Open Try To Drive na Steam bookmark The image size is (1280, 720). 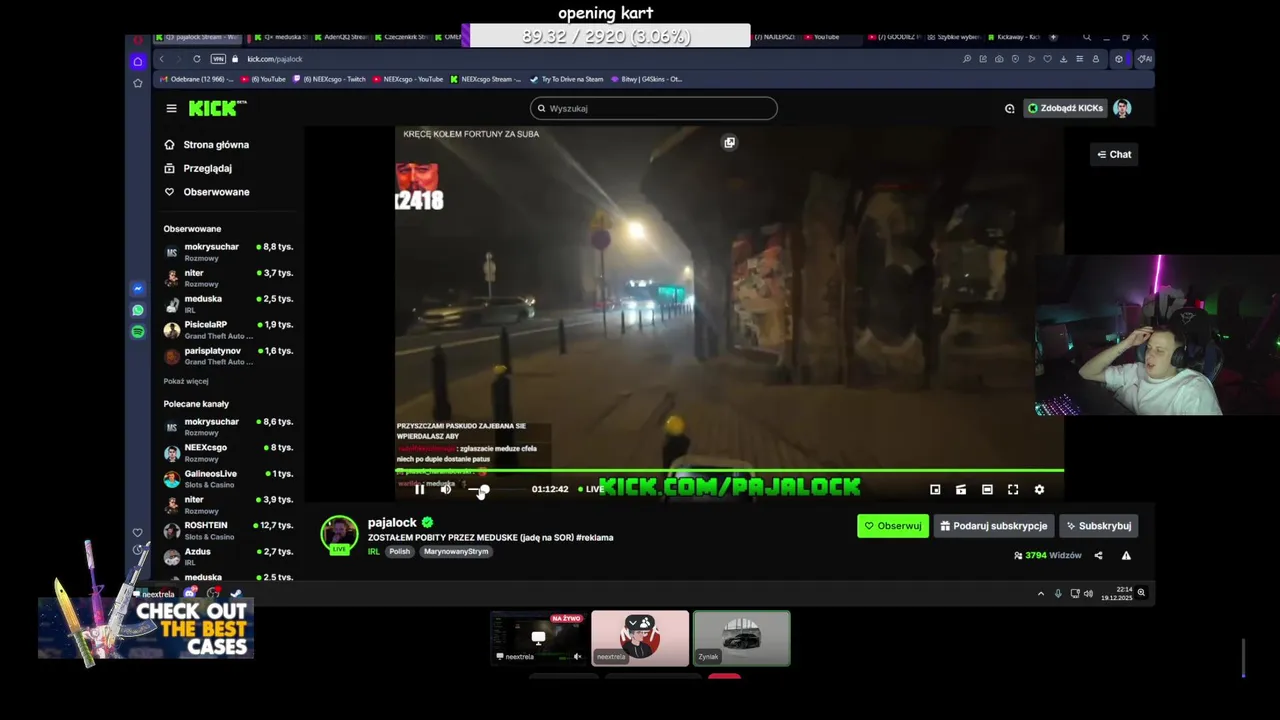coord(566,79)
